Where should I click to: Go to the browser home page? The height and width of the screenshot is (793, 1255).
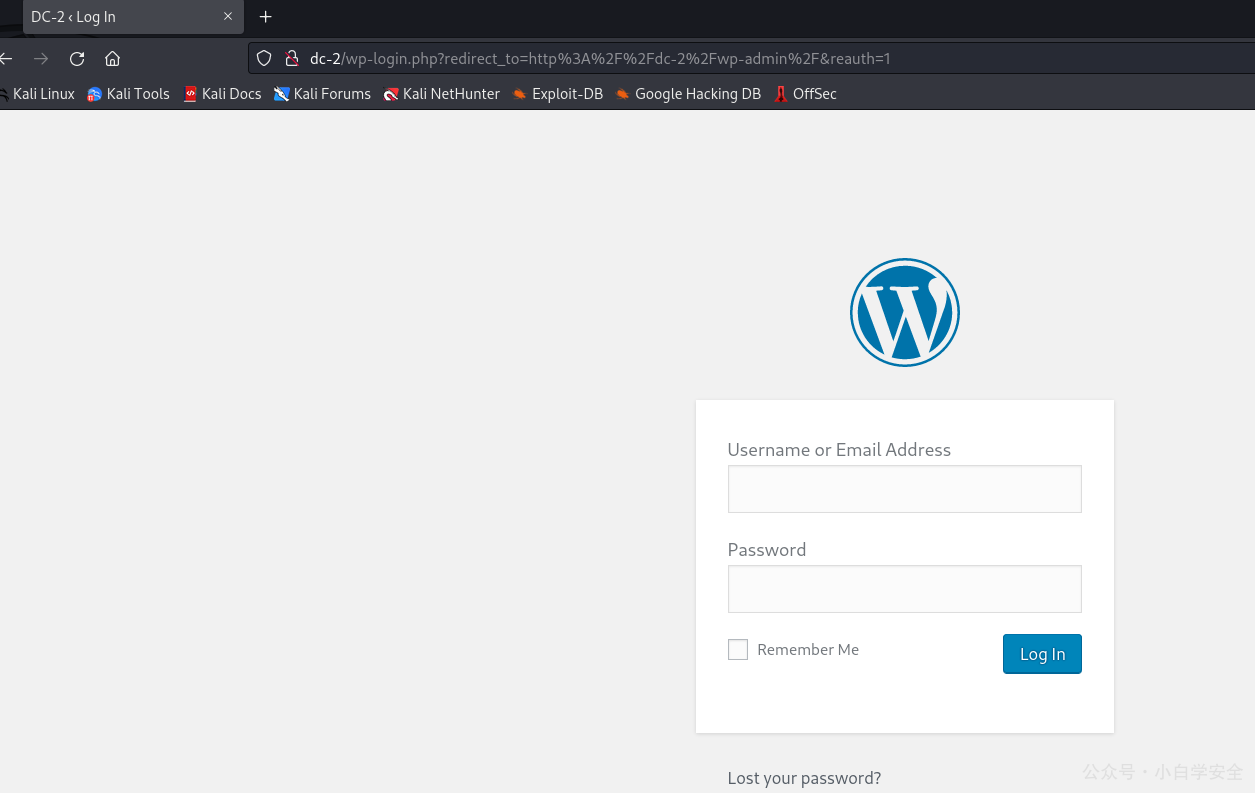point(113,59)
